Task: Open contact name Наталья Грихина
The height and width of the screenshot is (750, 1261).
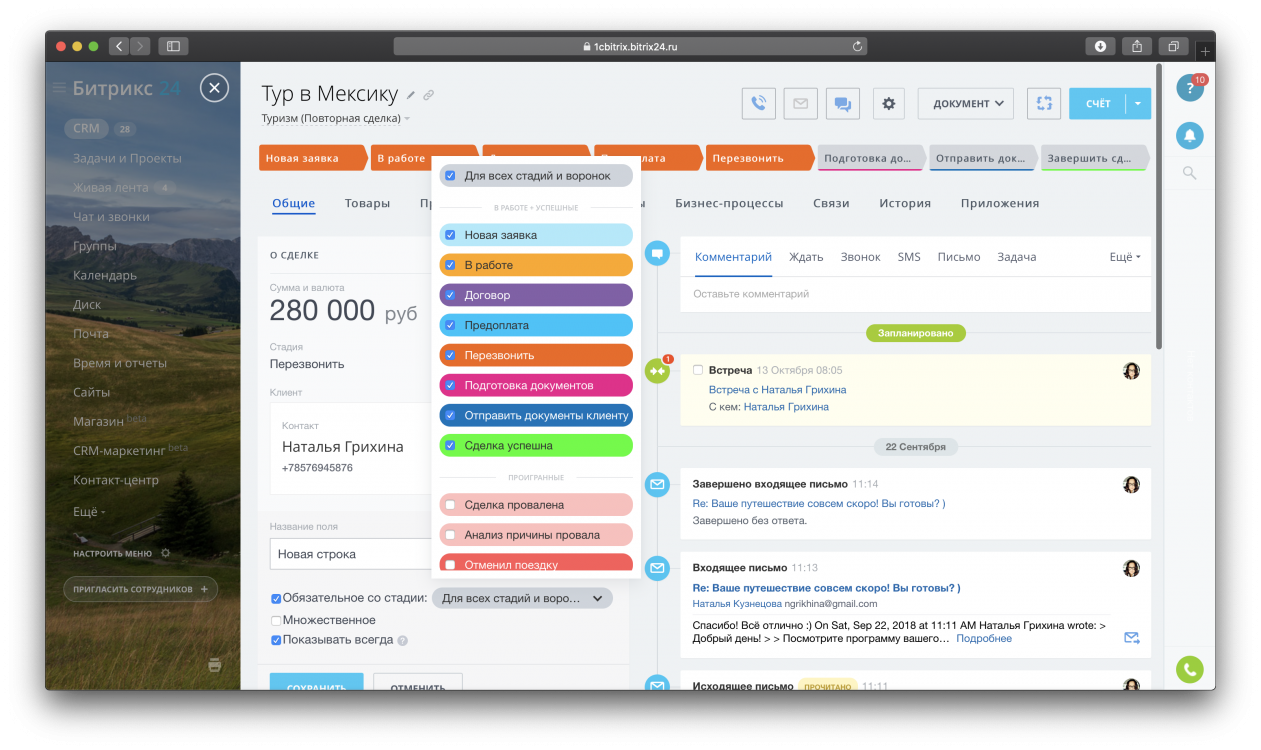Action: click(342, 447)
